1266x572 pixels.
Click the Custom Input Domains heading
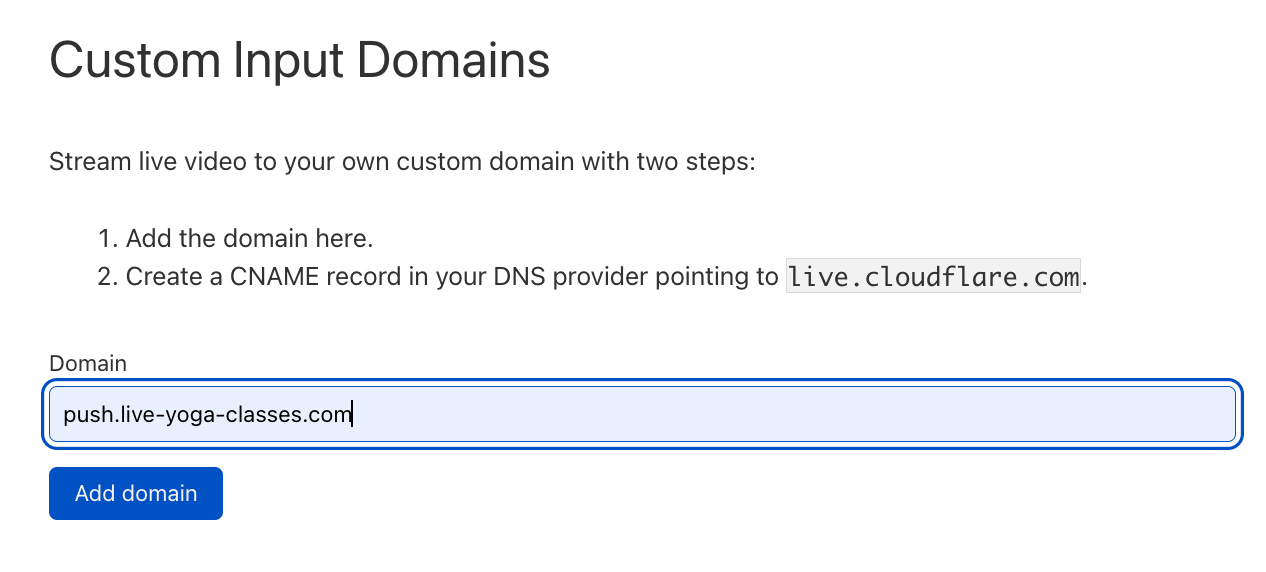tap(299, 60)
